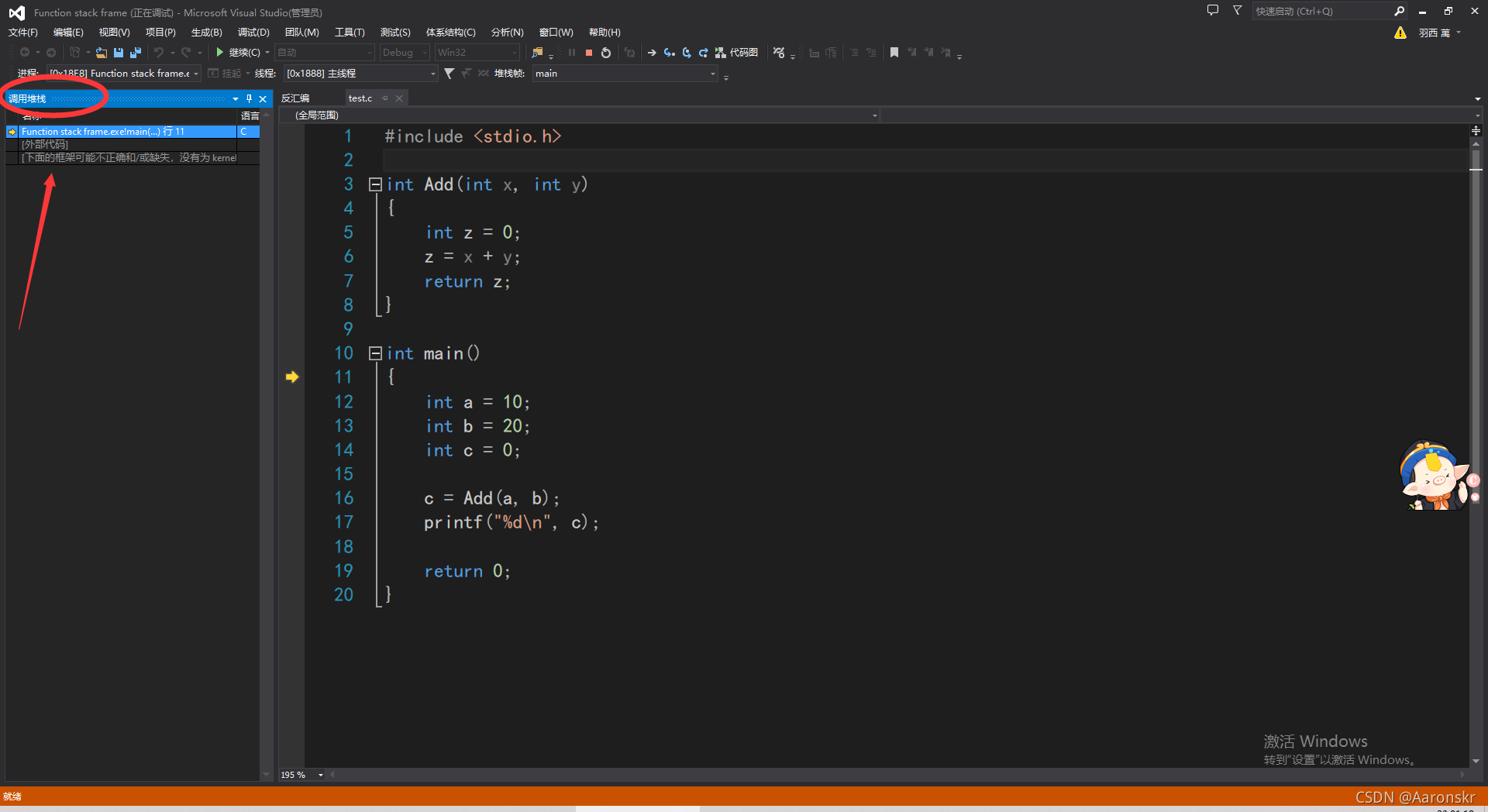Open the Edit (编辑) menu
1488x812 pixels.
68,33
